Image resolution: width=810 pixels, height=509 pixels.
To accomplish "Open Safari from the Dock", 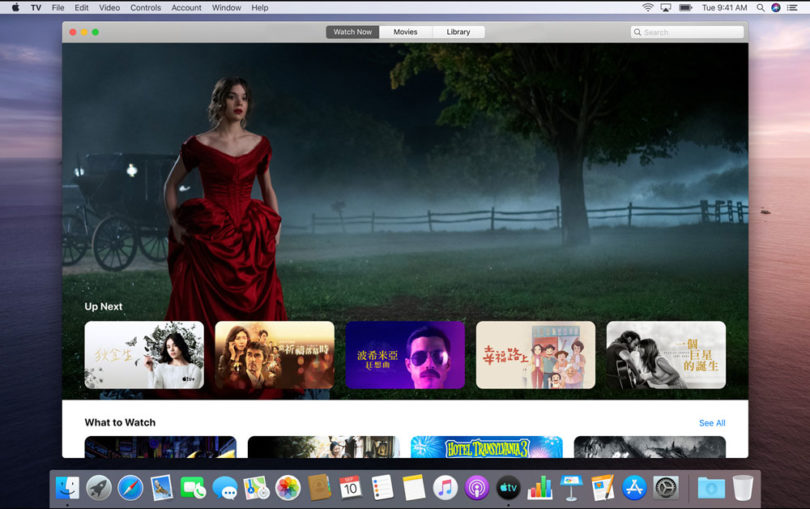I will click(x=130, y=488).
